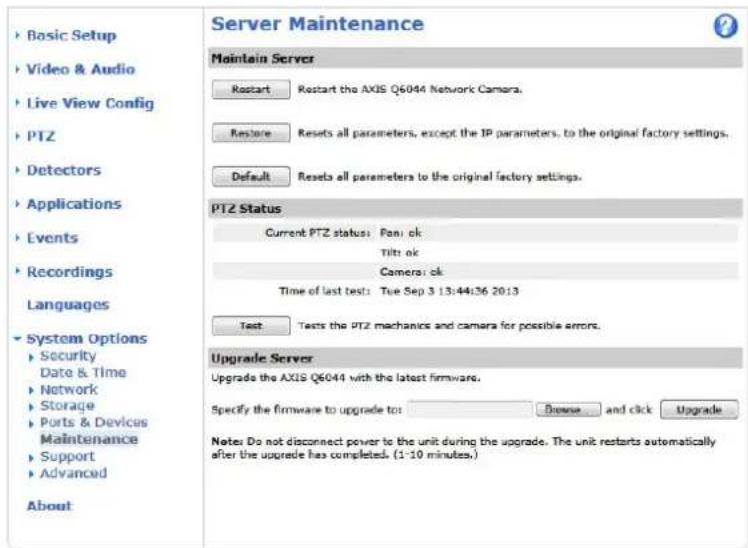Expand arrow next to Live View Config
Viewport: 748px width, 548px height.
pos(18,103)
